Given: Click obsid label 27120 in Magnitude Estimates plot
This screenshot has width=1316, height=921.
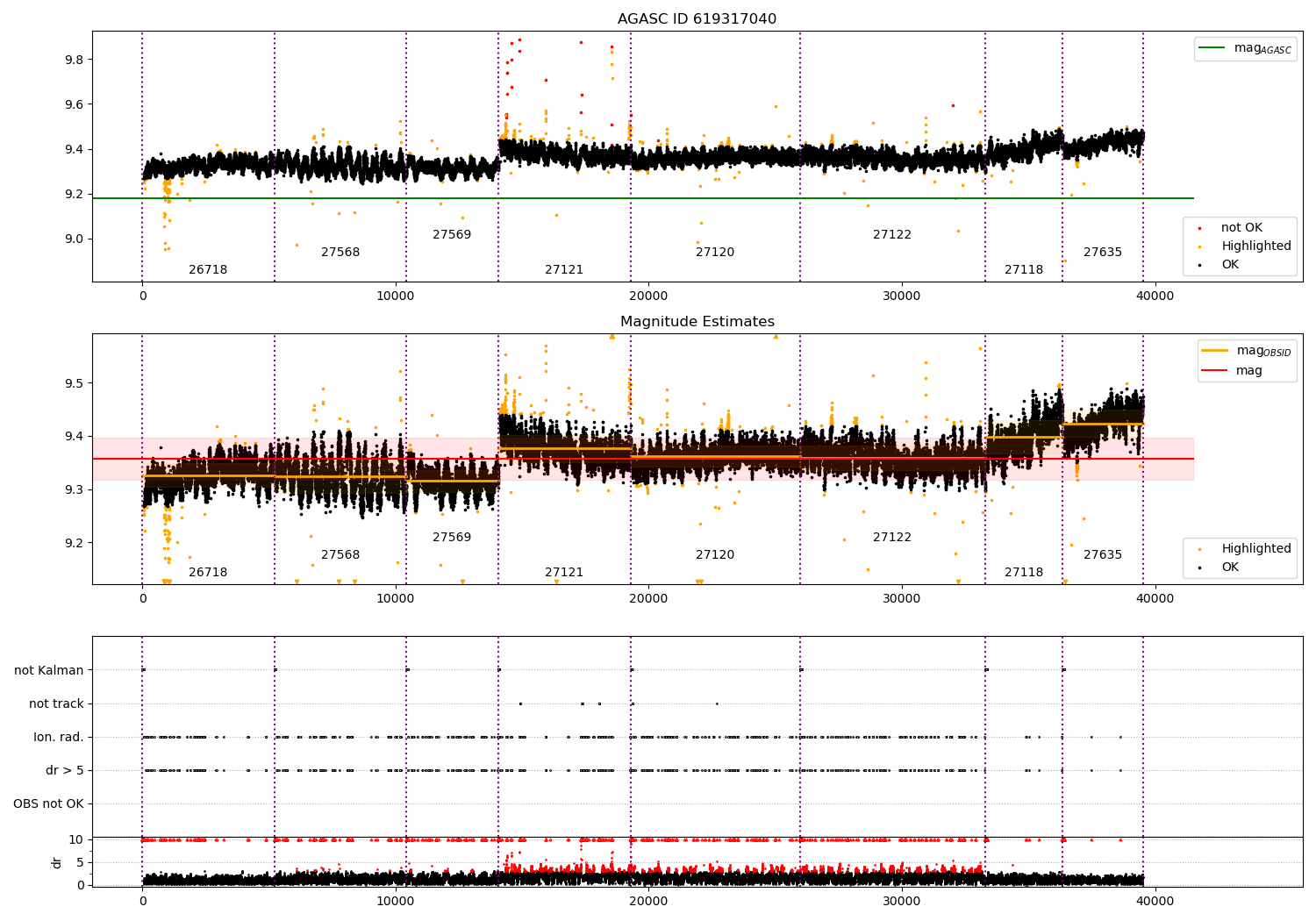Looking at the screenshot, I should pyautogui.click(x=715, y=555).
